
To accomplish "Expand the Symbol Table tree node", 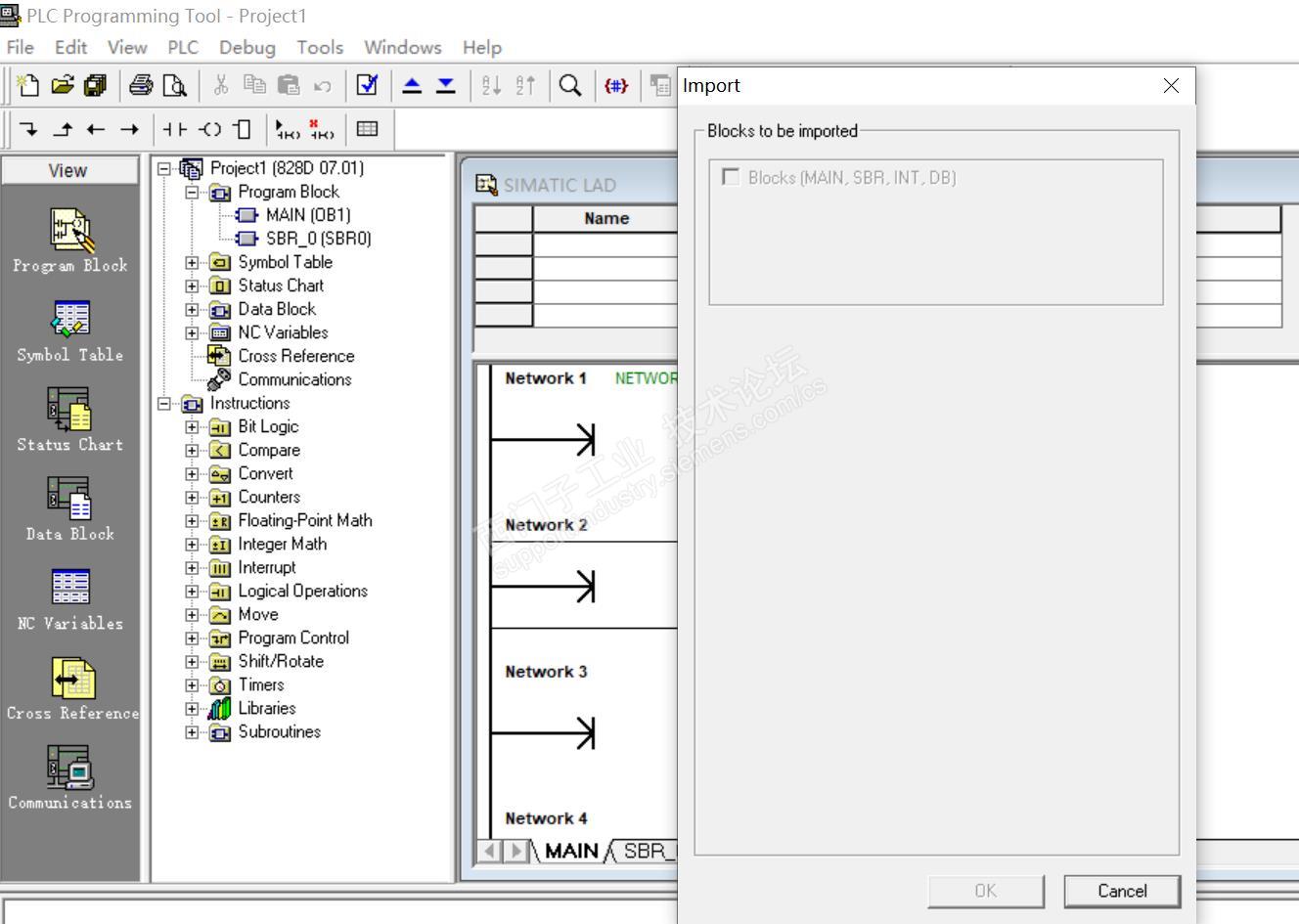I will (193, 262).
